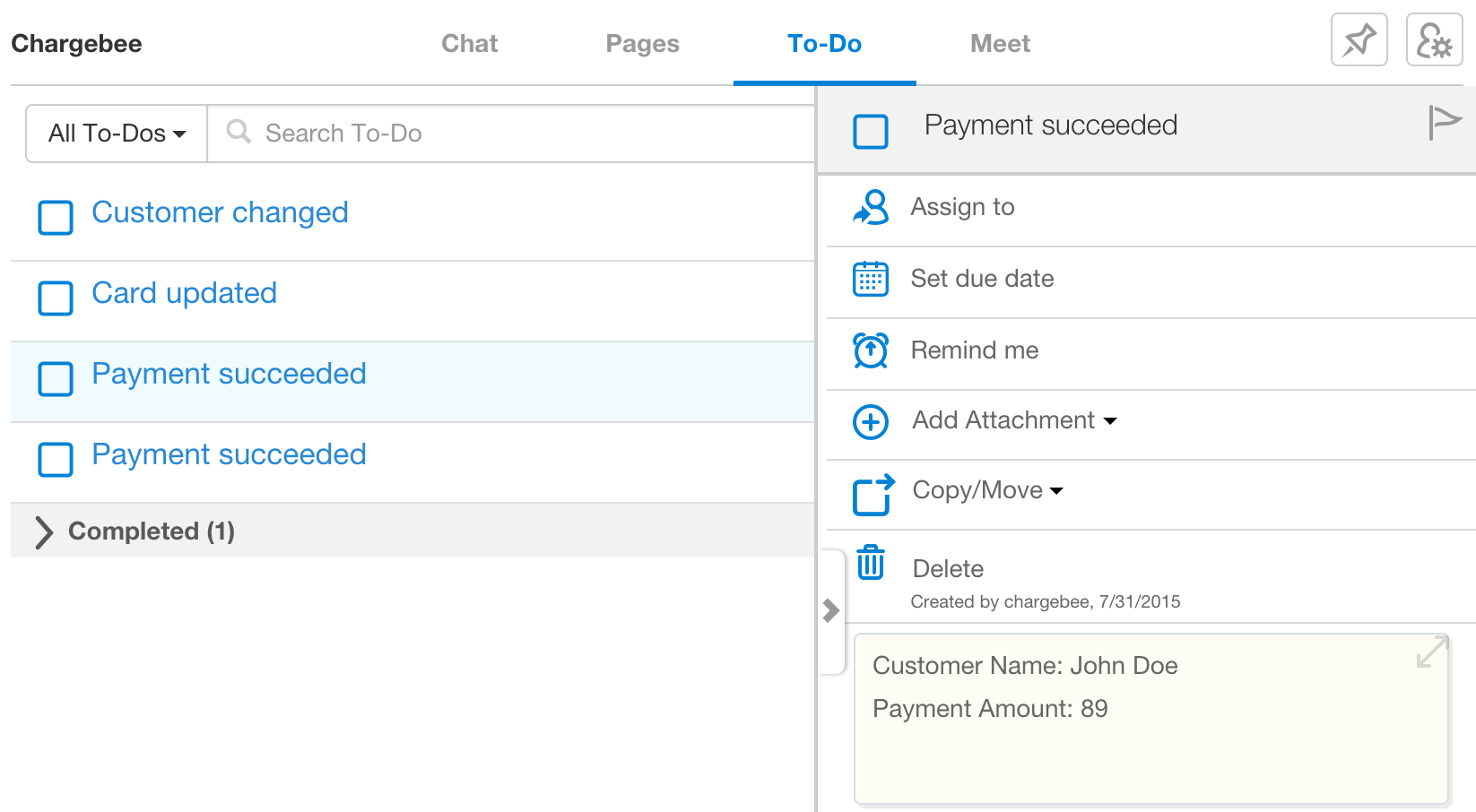1476x812 pixels.
Task: Collapse the detail panel with side arrow
Action: (x=831, y=611)
